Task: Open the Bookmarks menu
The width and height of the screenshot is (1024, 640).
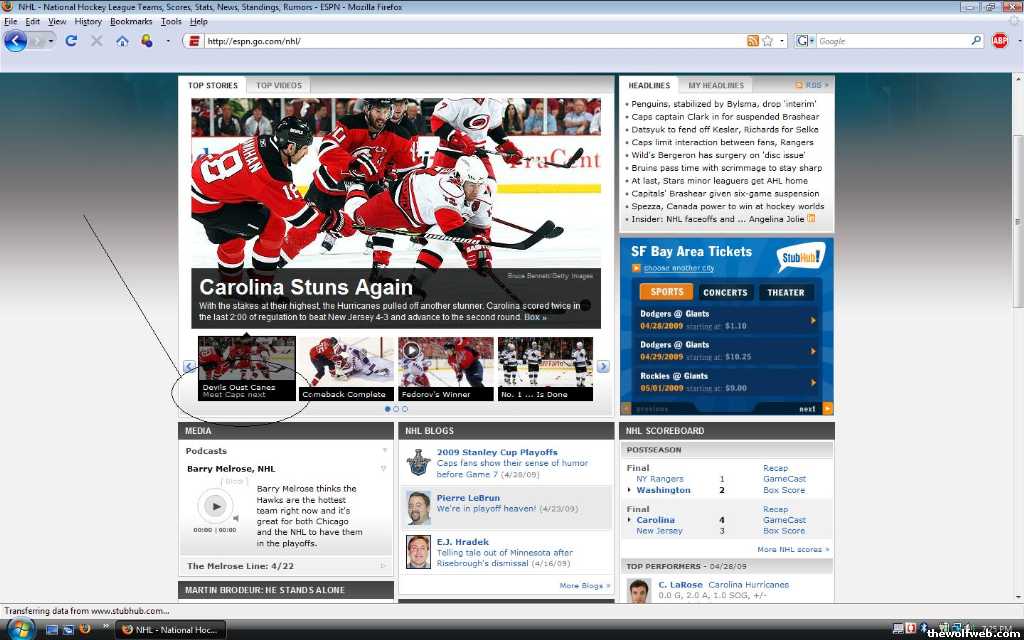Action: [131, 21]
